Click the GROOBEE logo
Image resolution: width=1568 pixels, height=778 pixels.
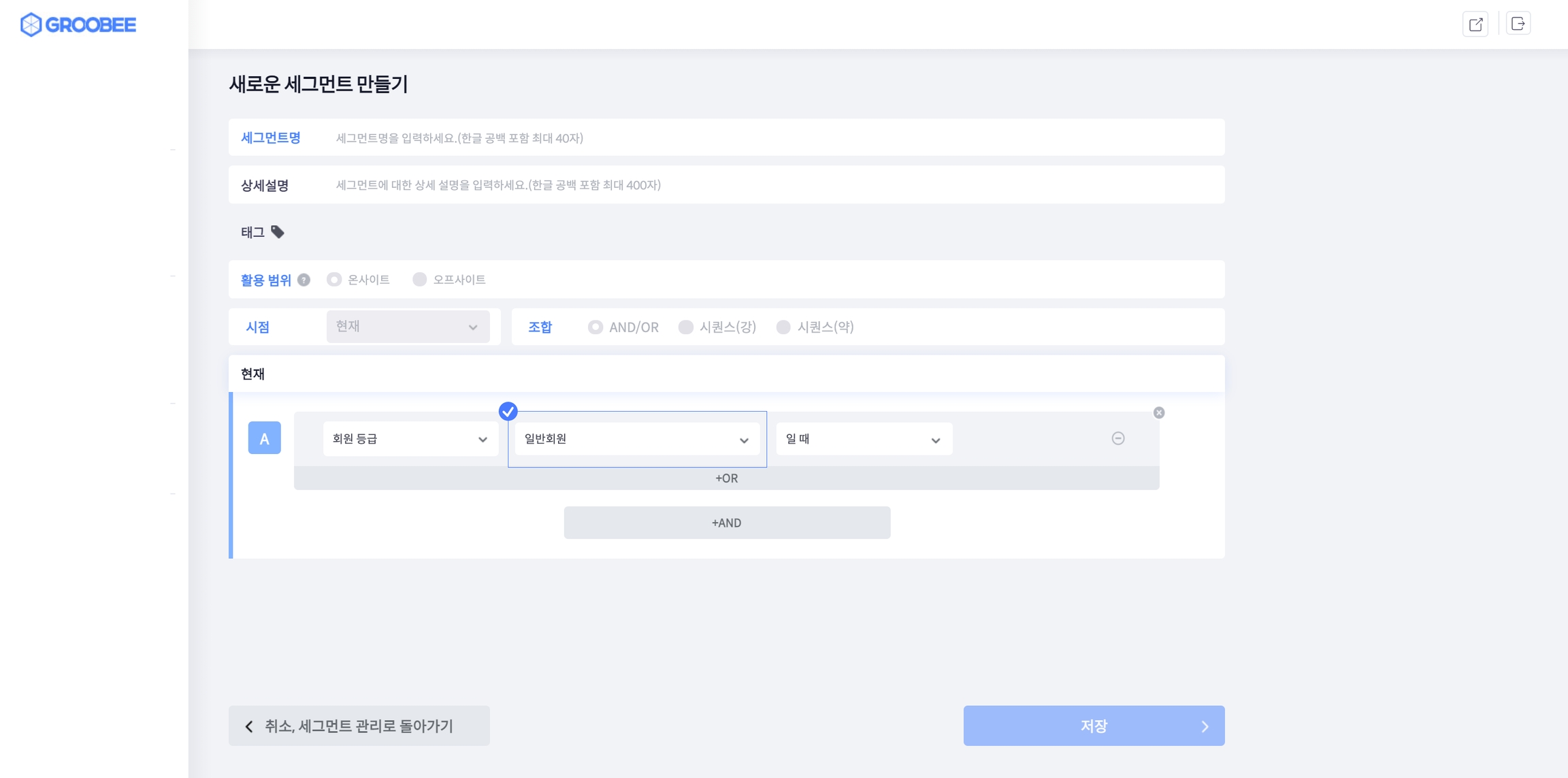pyautogui.click(x=78, y=25)
